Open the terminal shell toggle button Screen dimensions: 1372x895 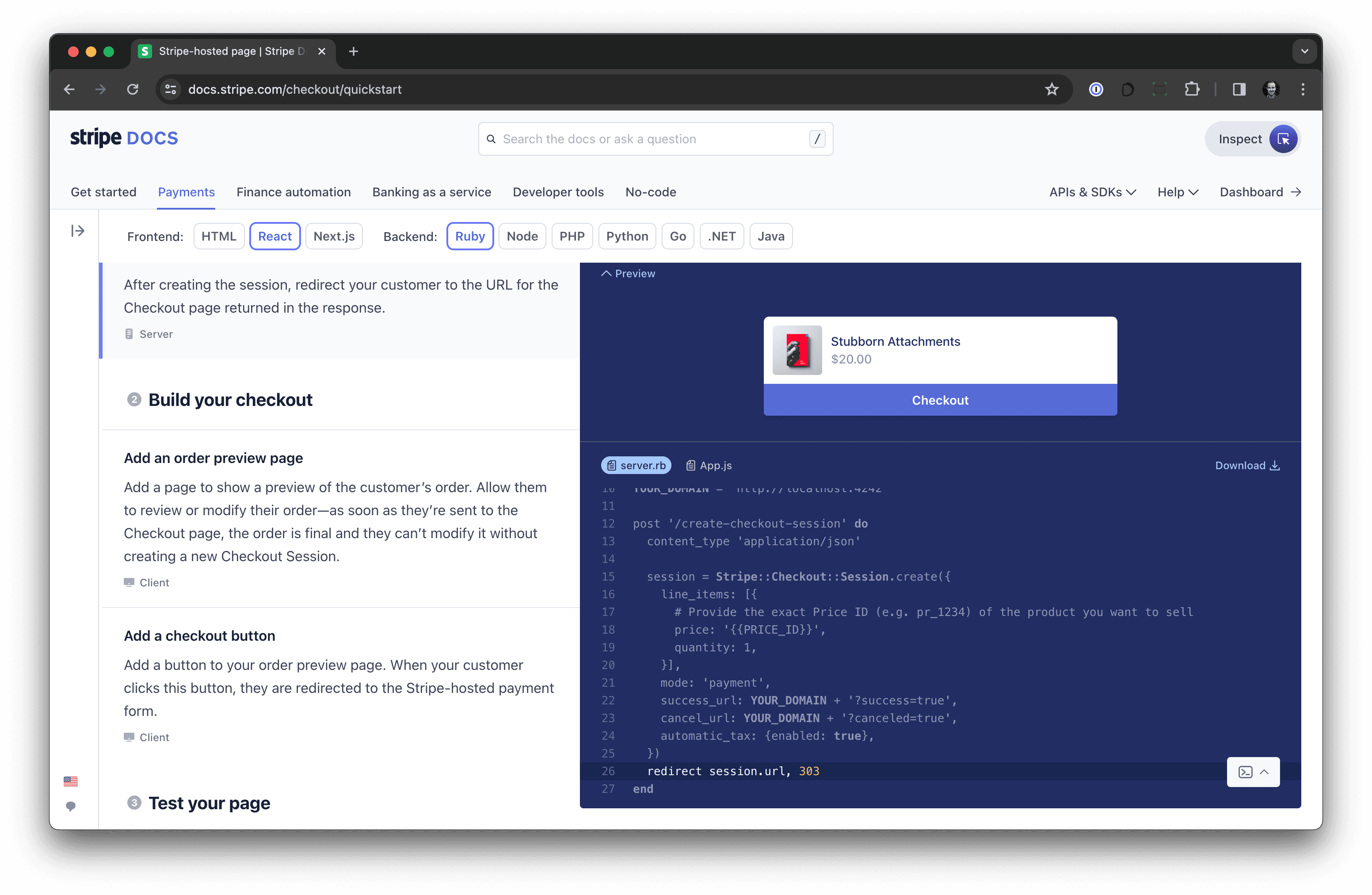point(1253,772)
